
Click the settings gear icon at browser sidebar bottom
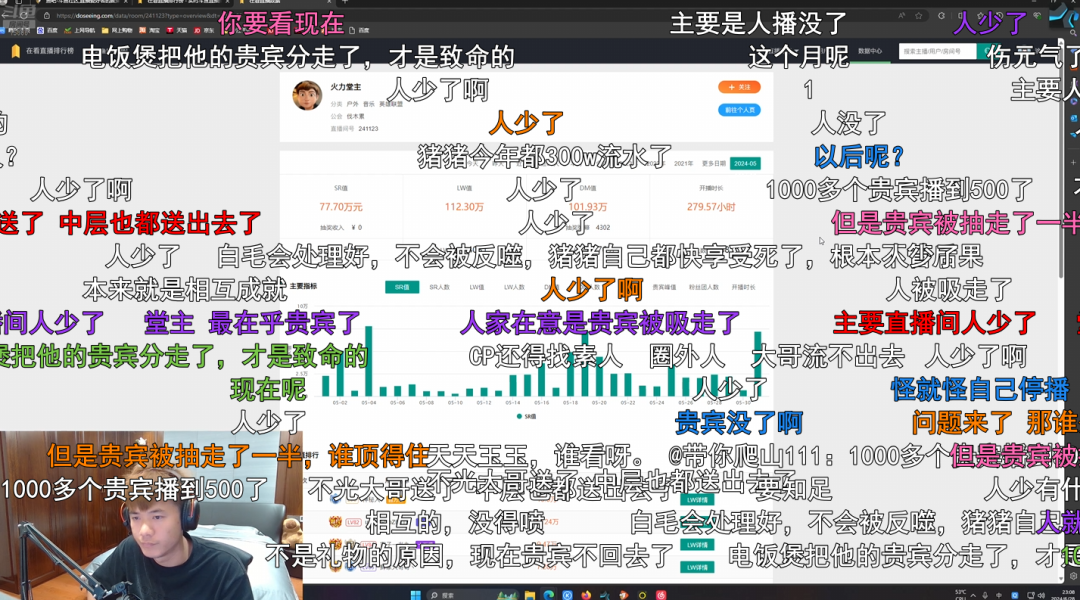click(x=1073, y=577)
